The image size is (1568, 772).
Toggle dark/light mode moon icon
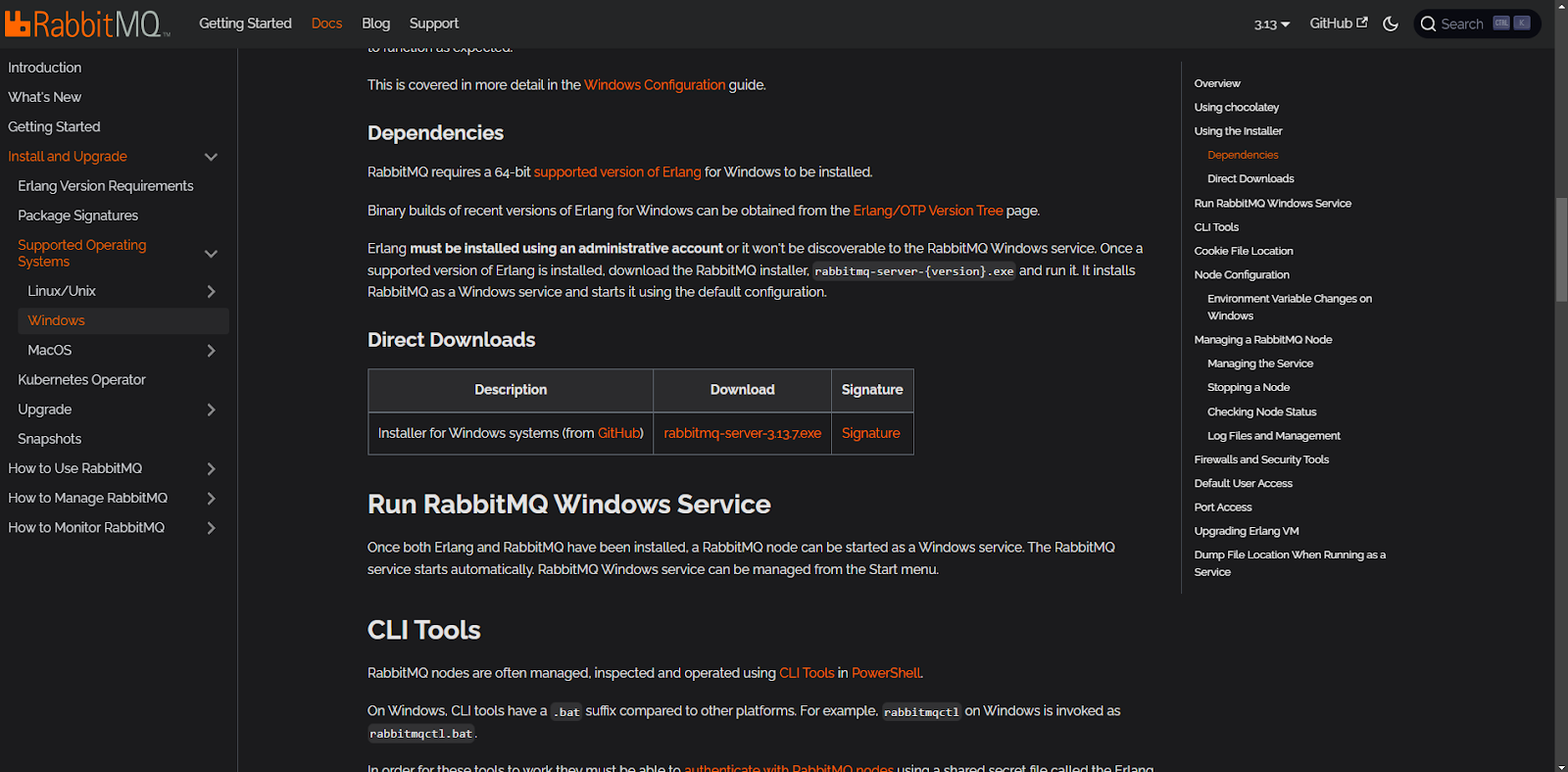(x=1391, y=24)
